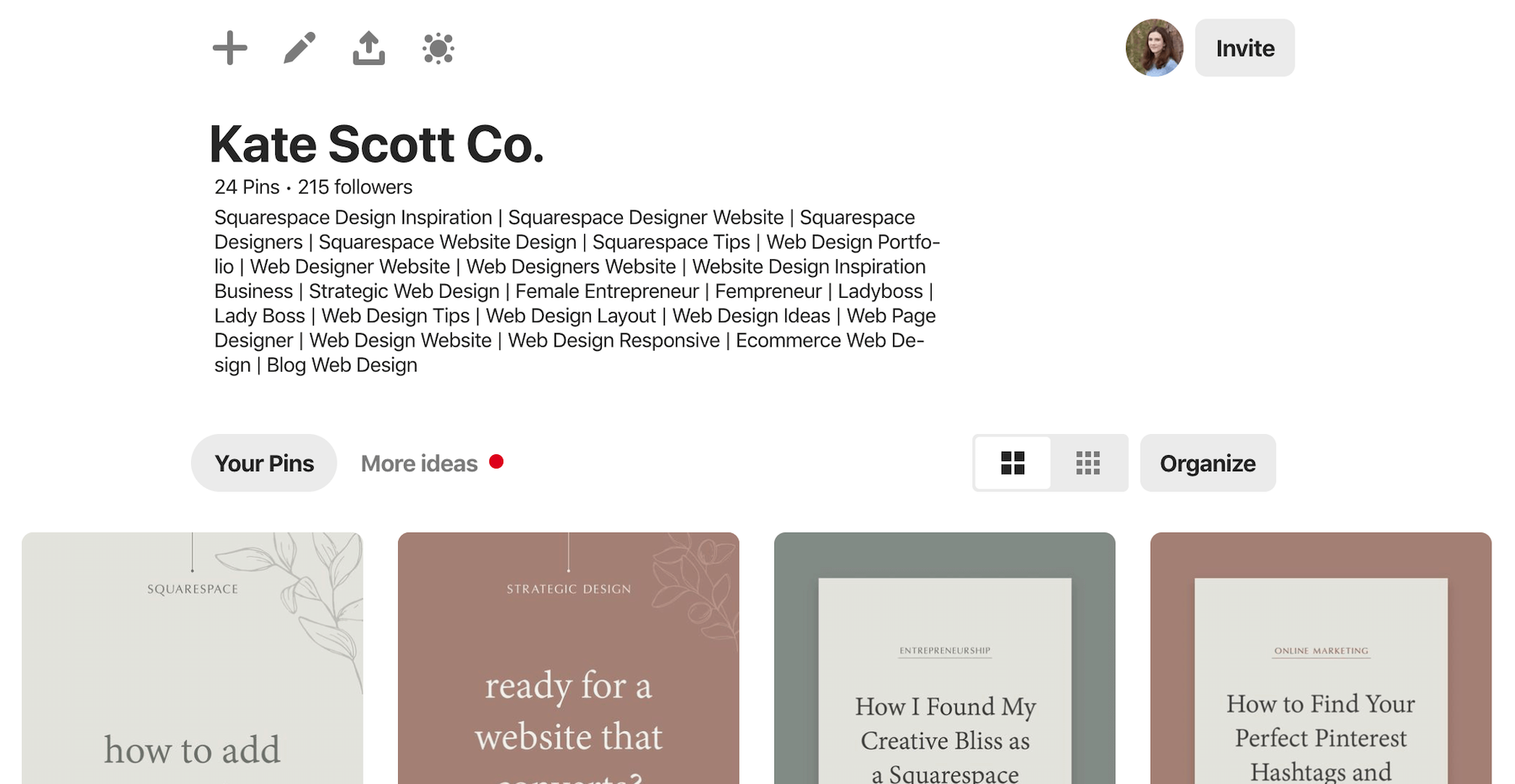Open the 'How I Found My Creative Bliss' pin
This screenshot has height=784, width=1515.
(x=945, y=658)
